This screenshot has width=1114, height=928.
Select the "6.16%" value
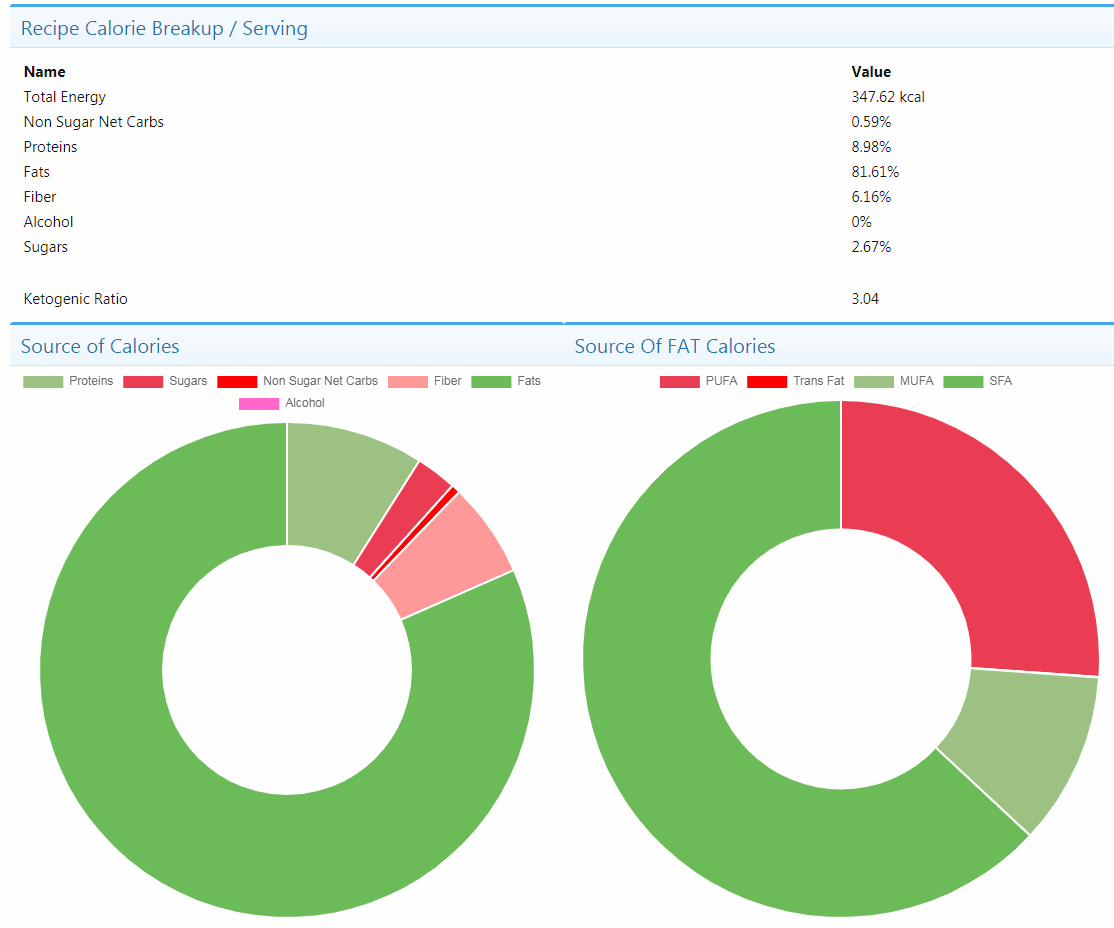[x=871, y=197]
